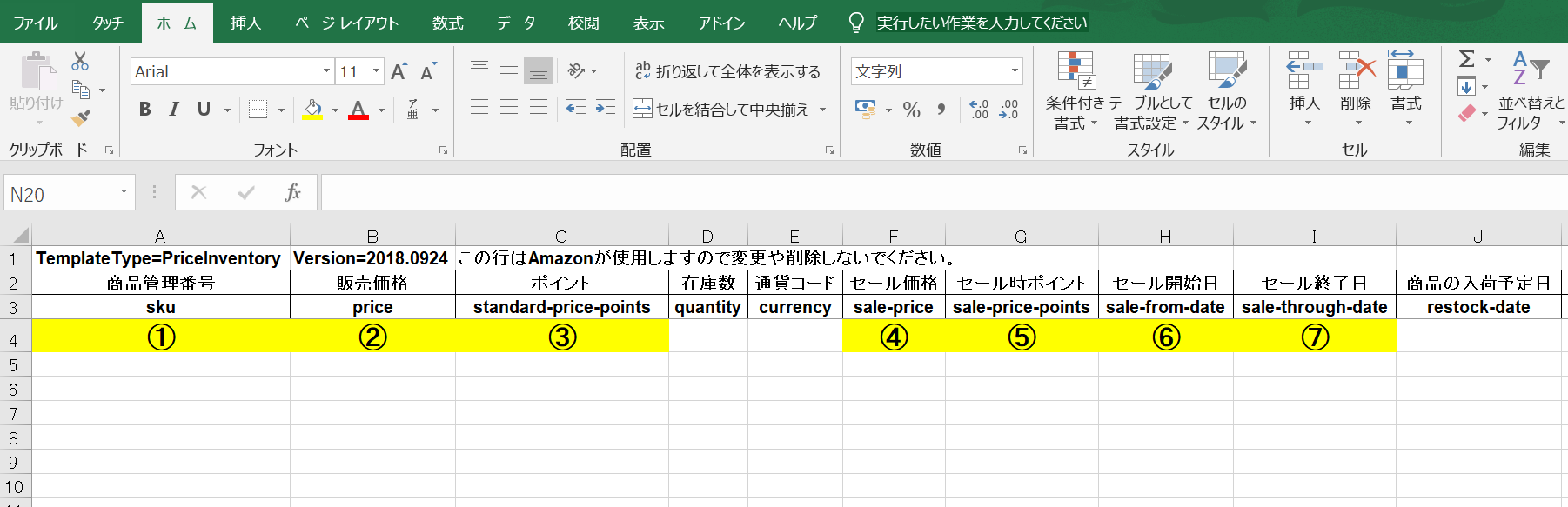This screenshot has width=1568, height=507.
Task: Click the phonetic guide (furigana) icon
Action: [412, 109]
